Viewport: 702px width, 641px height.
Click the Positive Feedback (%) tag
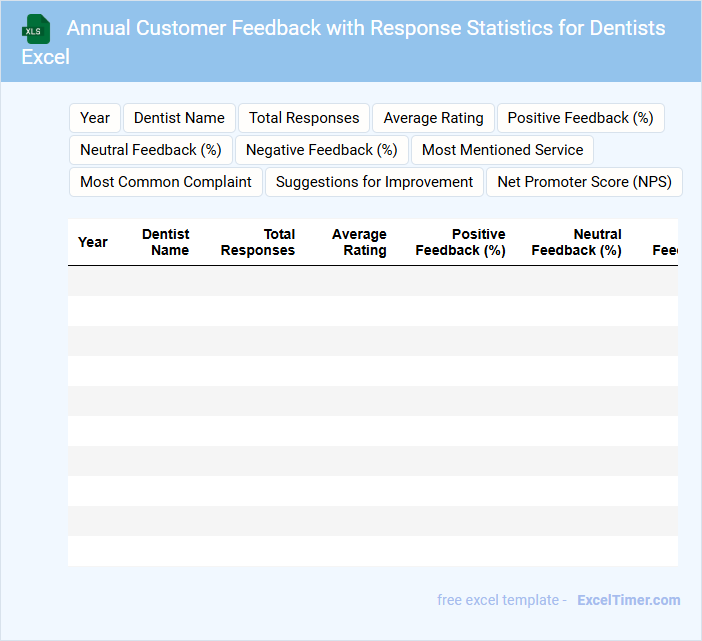click(580, 118)
